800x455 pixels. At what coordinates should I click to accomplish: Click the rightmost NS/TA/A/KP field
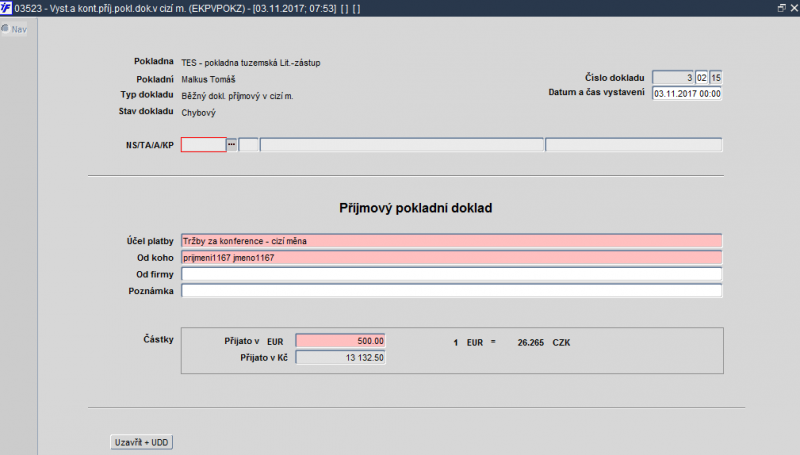(x=634, y=145)
